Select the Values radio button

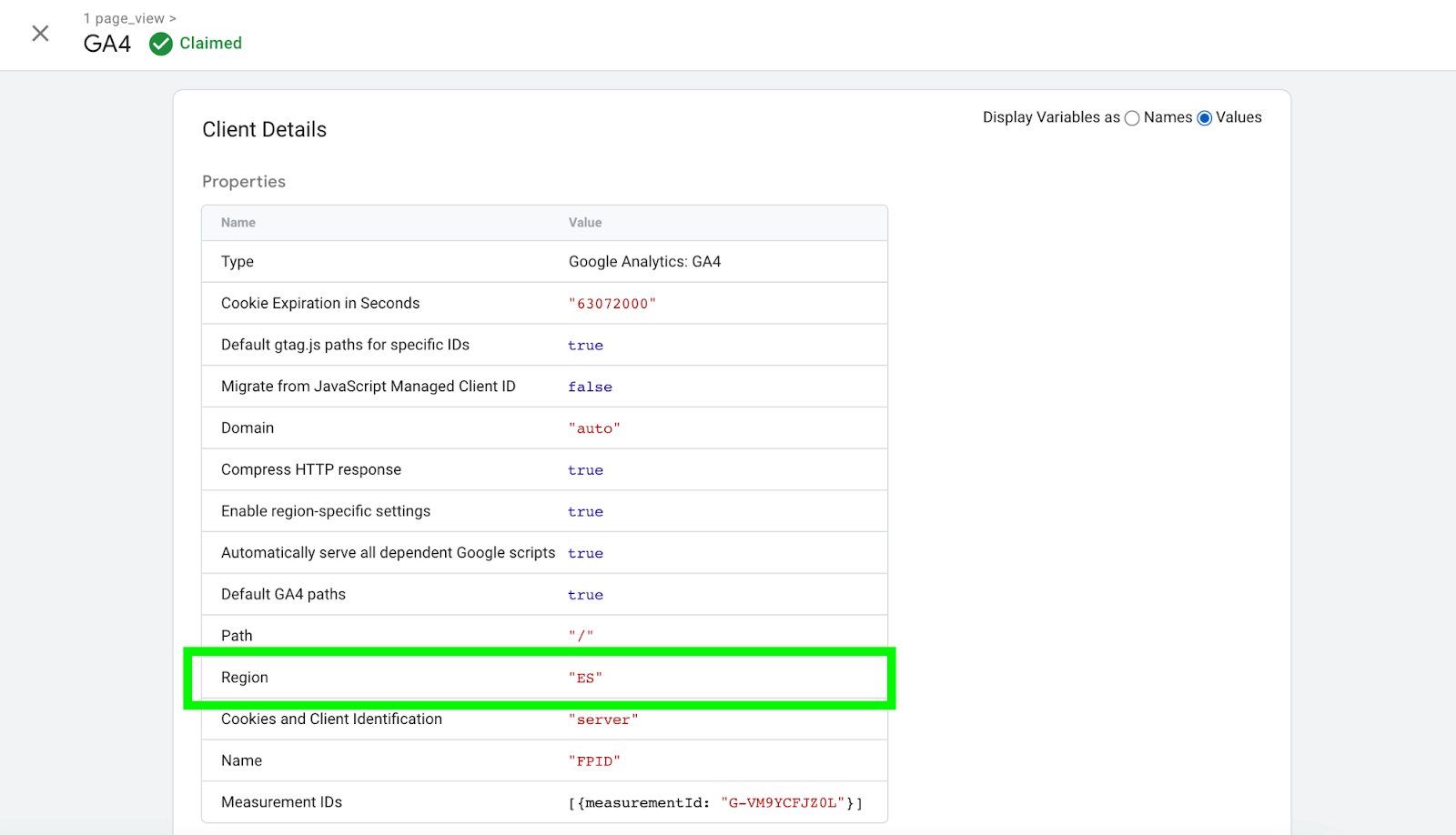(x=1205, y=118)
